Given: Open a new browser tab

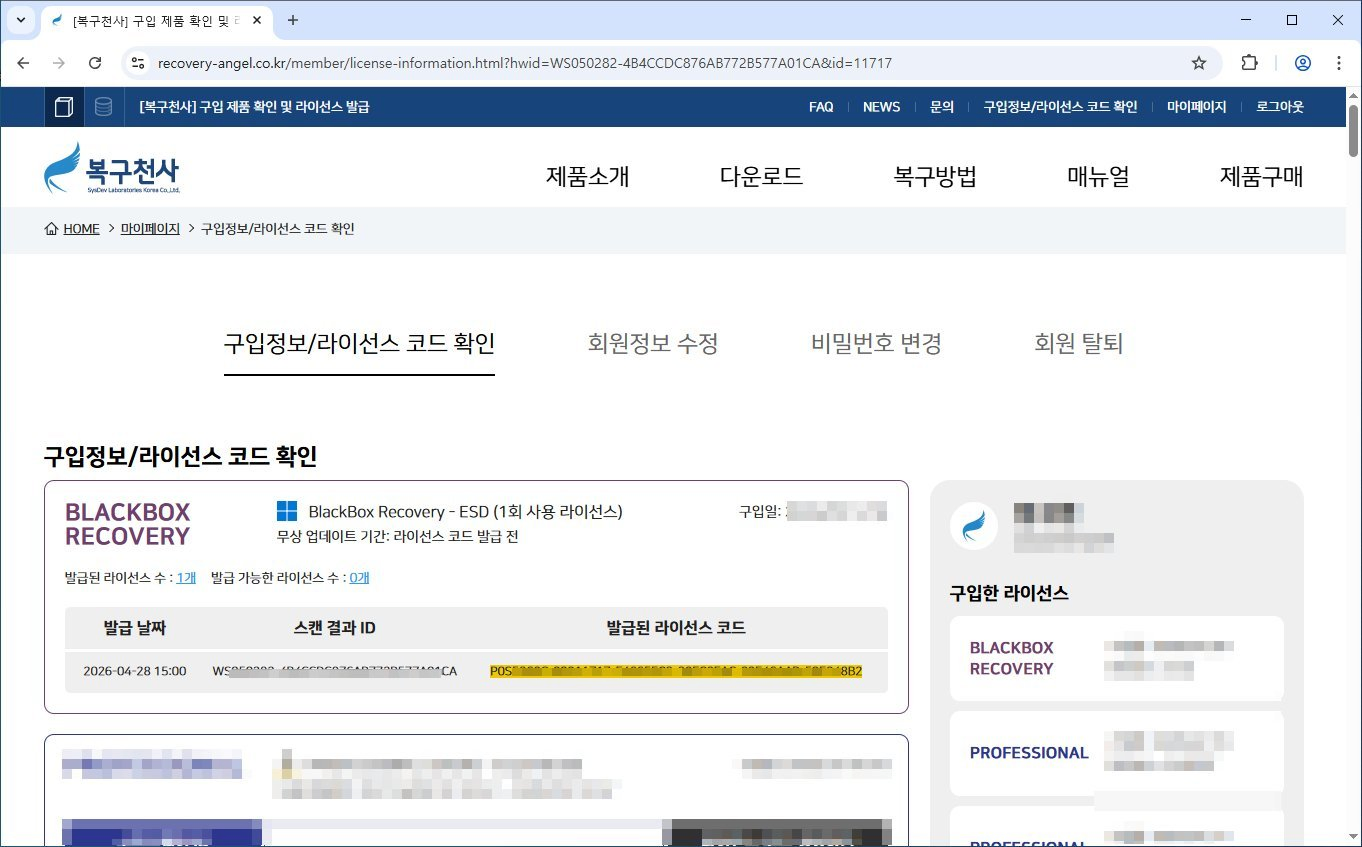Looking at the screenshot, I should click(293, 20).
